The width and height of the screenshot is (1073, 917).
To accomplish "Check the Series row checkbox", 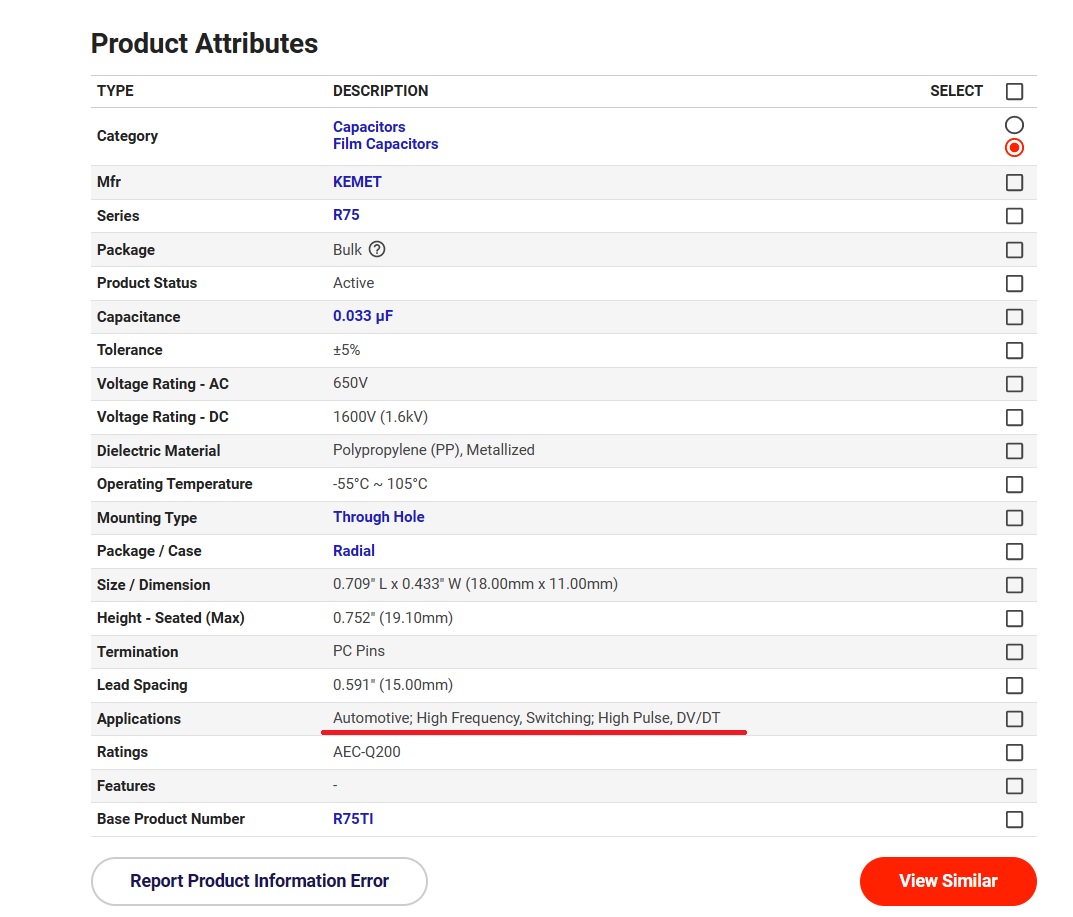I will [x=1014, y=216].
